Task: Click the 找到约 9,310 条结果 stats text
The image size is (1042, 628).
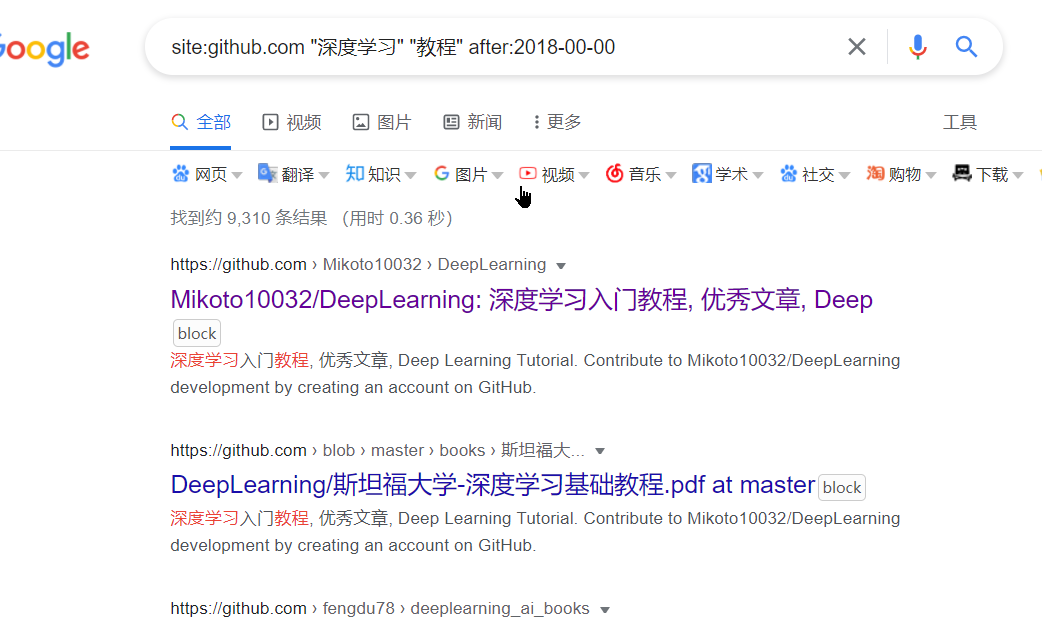Action: point(249,218)
